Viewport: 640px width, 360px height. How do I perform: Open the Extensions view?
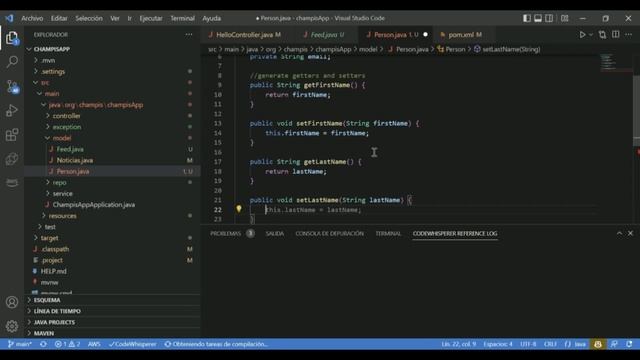pyautogui.click(x=12, y=135)
